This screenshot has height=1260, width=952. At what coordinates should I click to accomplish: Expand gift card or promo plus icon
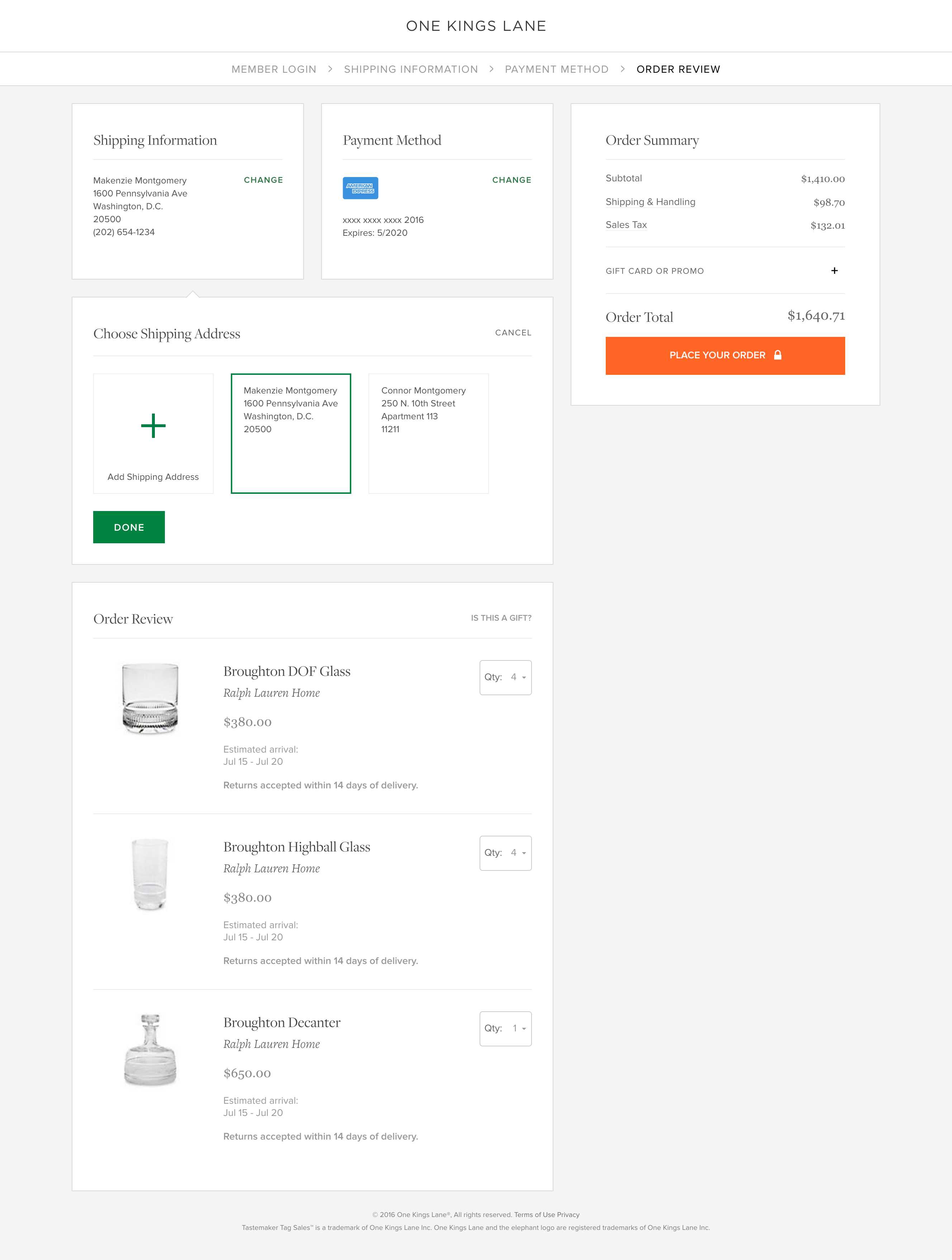[x=834, y=271]
